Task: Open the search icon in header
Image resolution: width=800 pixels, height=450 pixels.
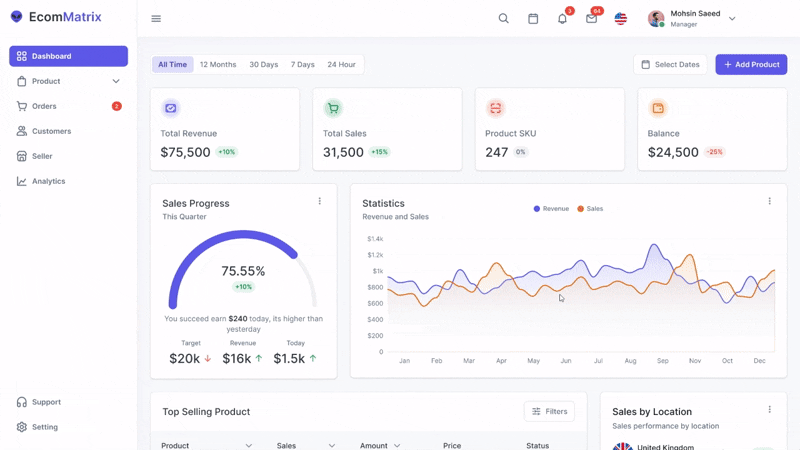Action: [x=504, y=19]
